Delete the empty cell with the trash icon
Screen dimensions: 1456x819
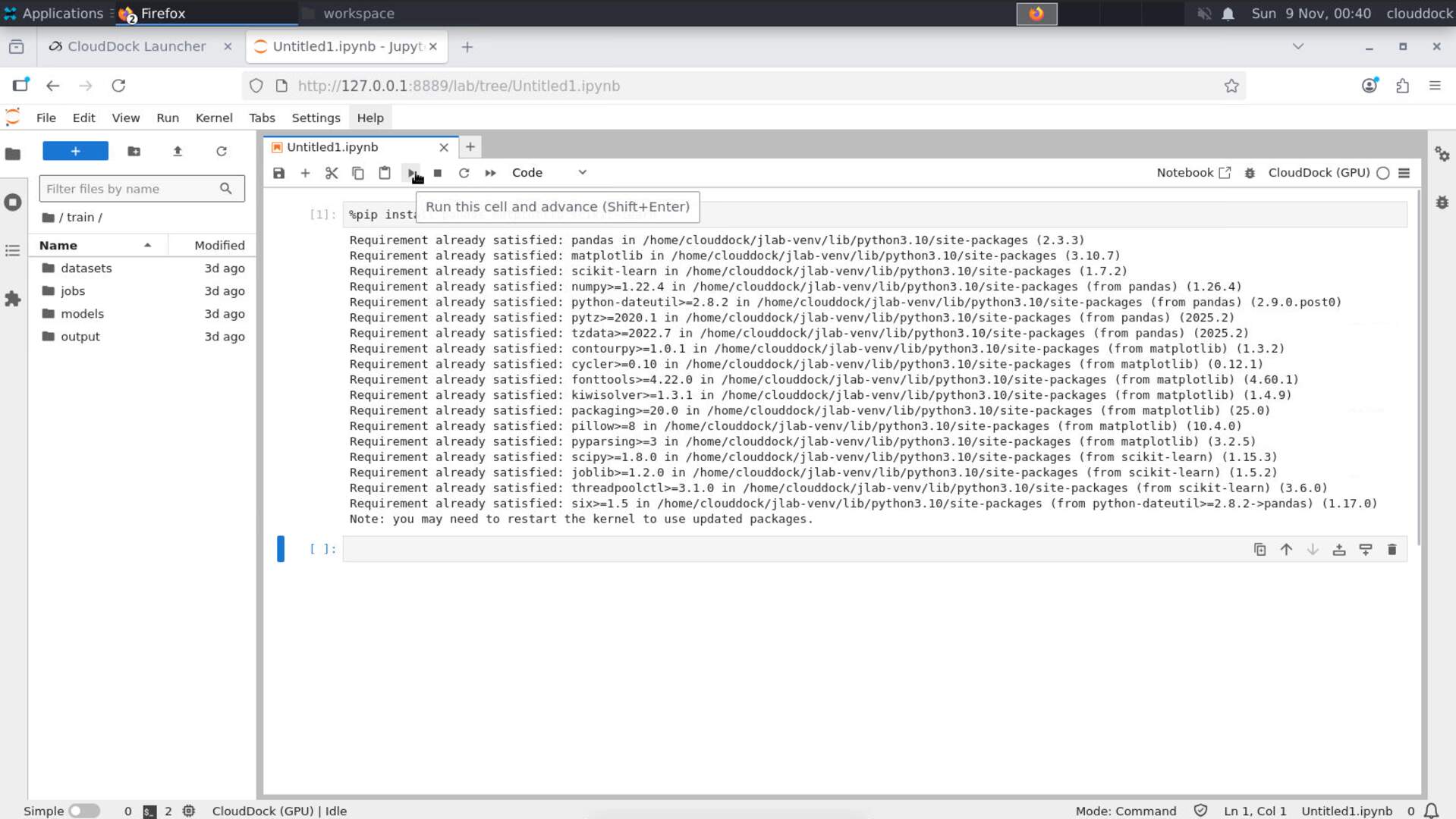(x=1392, y=549)
